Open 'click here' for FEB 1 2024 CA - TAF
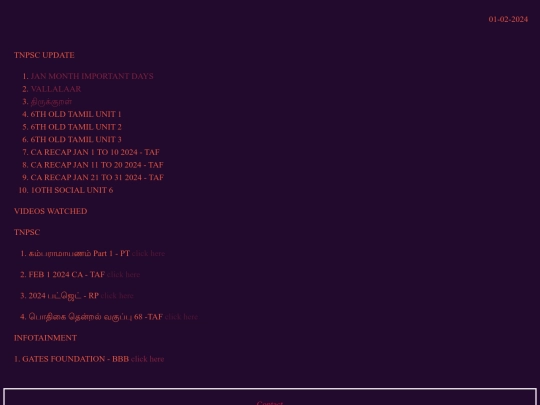Viewport: 540px width, 405px height. click(x=124, y=274)
